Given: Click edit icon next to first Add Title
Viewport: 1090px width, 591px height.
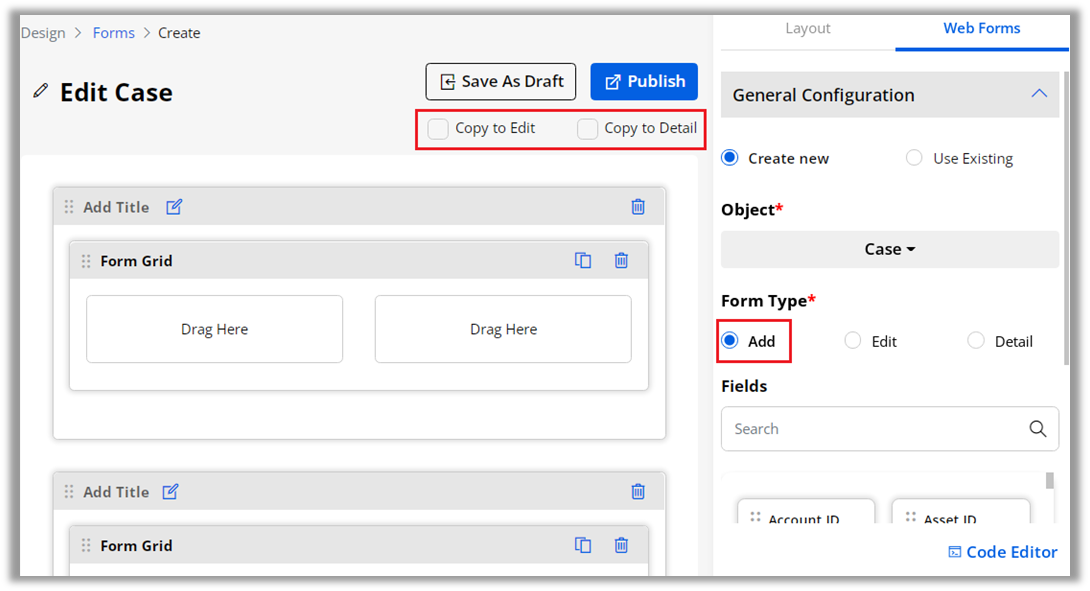Looking at the screenshot, I should 174,207.
